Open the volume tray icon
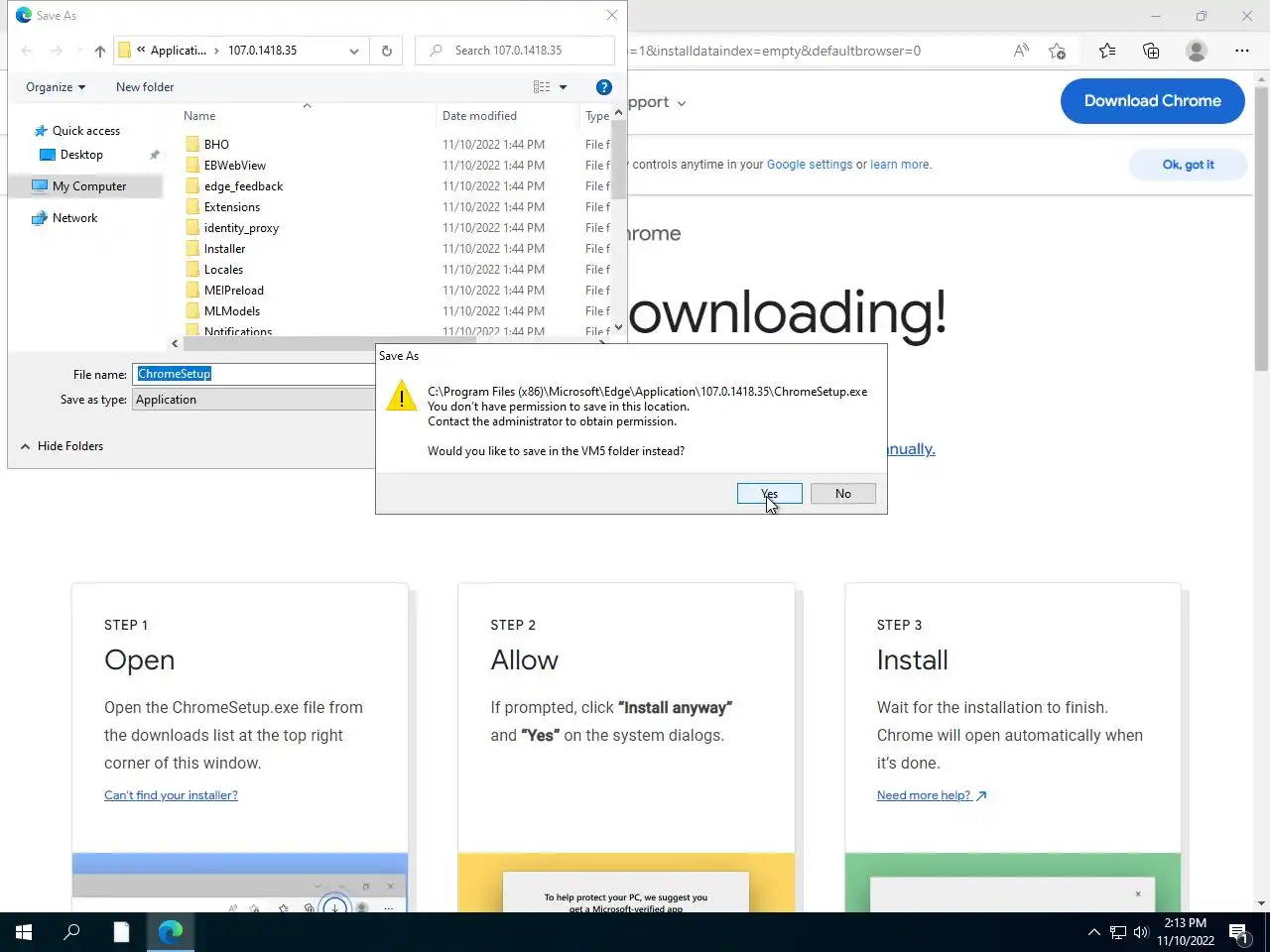 [1140, 932]
